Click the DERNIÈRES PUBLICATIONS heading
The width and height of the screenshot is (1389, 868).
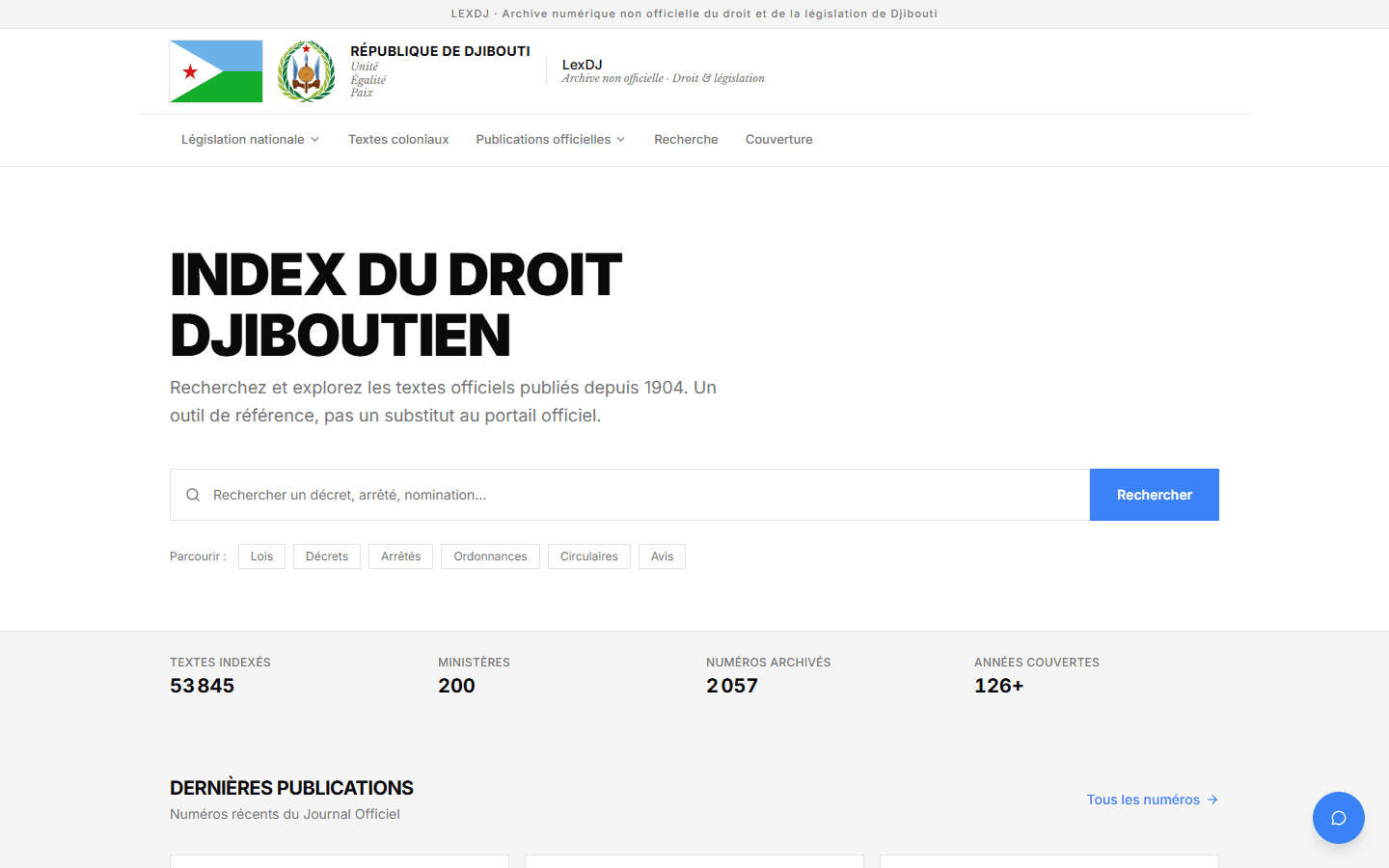(x=291, y=788)
